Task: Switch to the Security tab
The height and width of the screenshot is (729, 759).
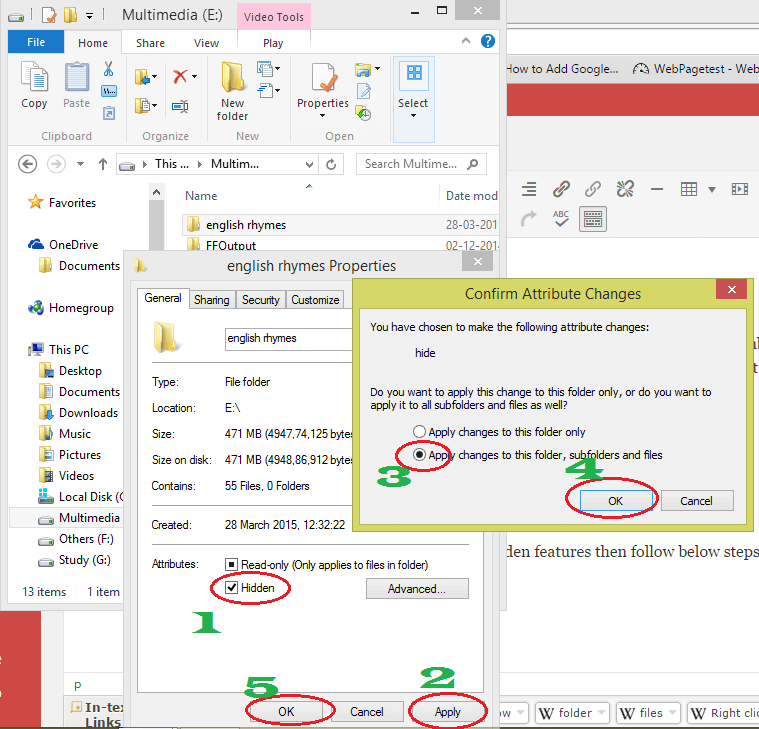Action: pyautogui.click(x=261, y=300)
